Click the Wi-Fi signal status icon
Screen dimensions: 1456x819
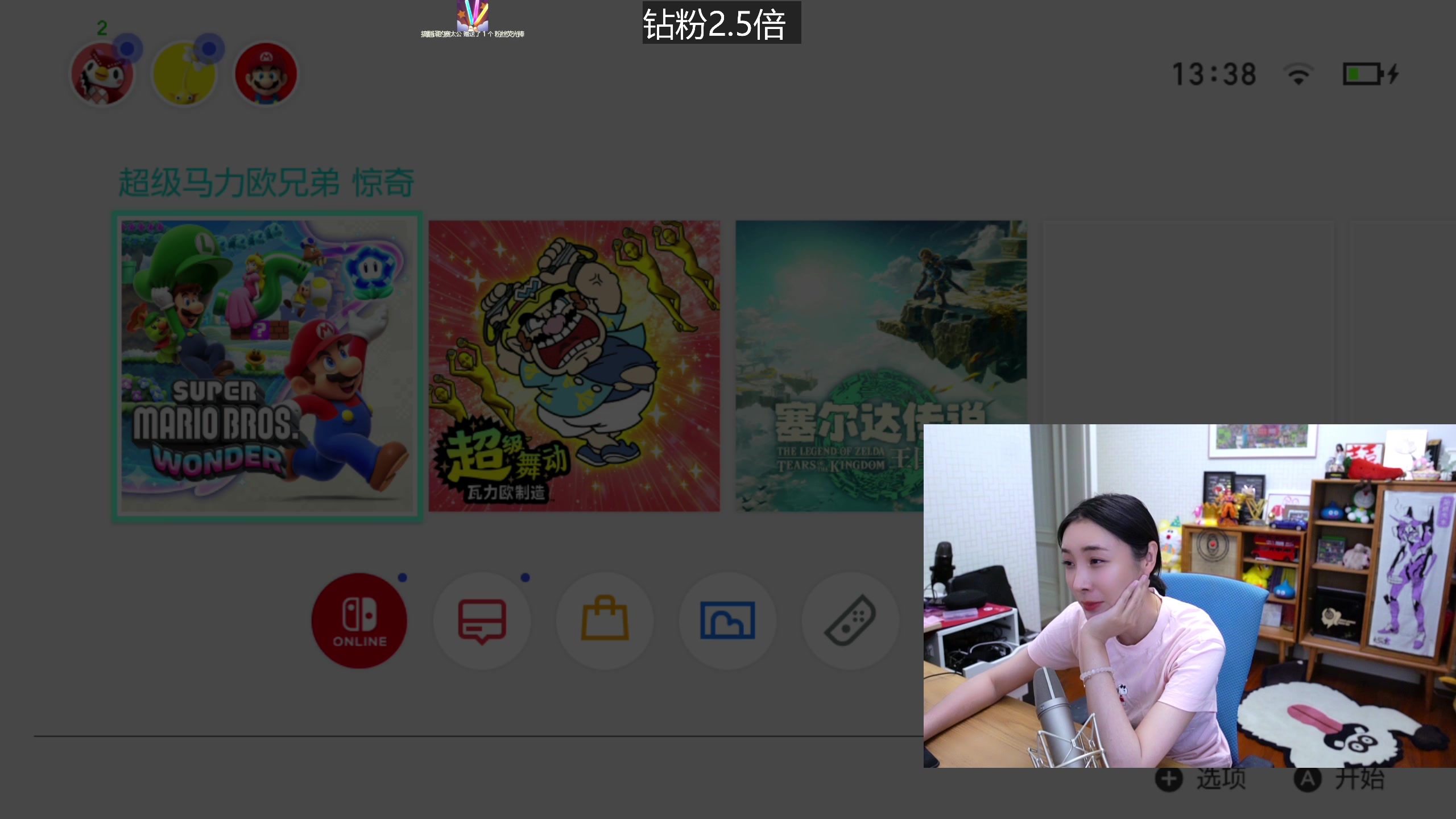tap(1298, 75)
